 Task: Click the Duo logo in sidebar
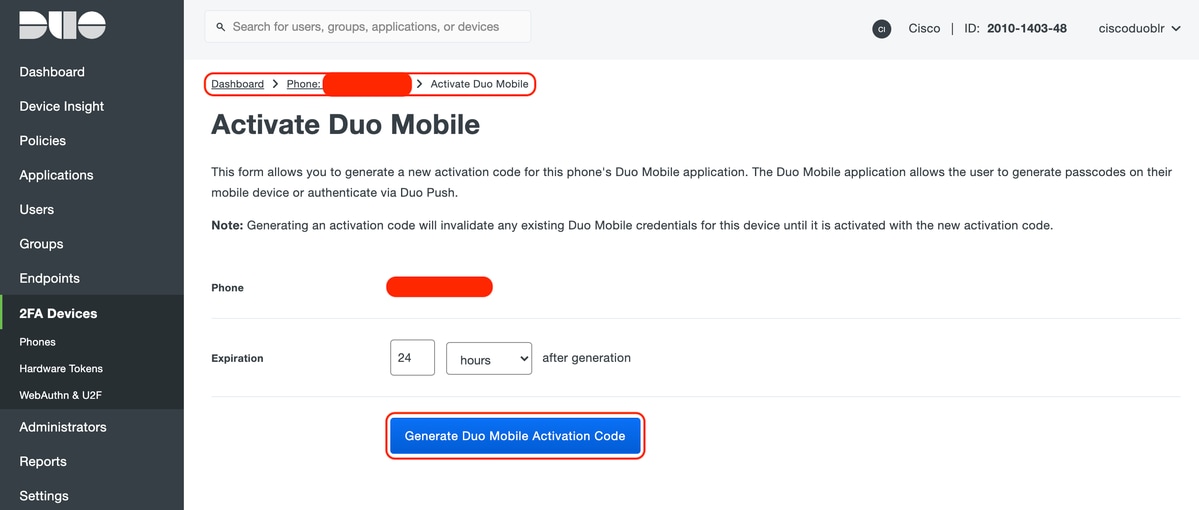(x=63, y=25)
